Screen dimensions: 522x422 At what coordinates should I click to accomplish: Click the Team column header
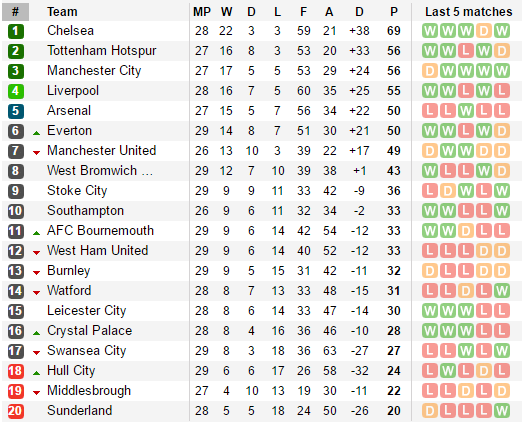point(62,12)
